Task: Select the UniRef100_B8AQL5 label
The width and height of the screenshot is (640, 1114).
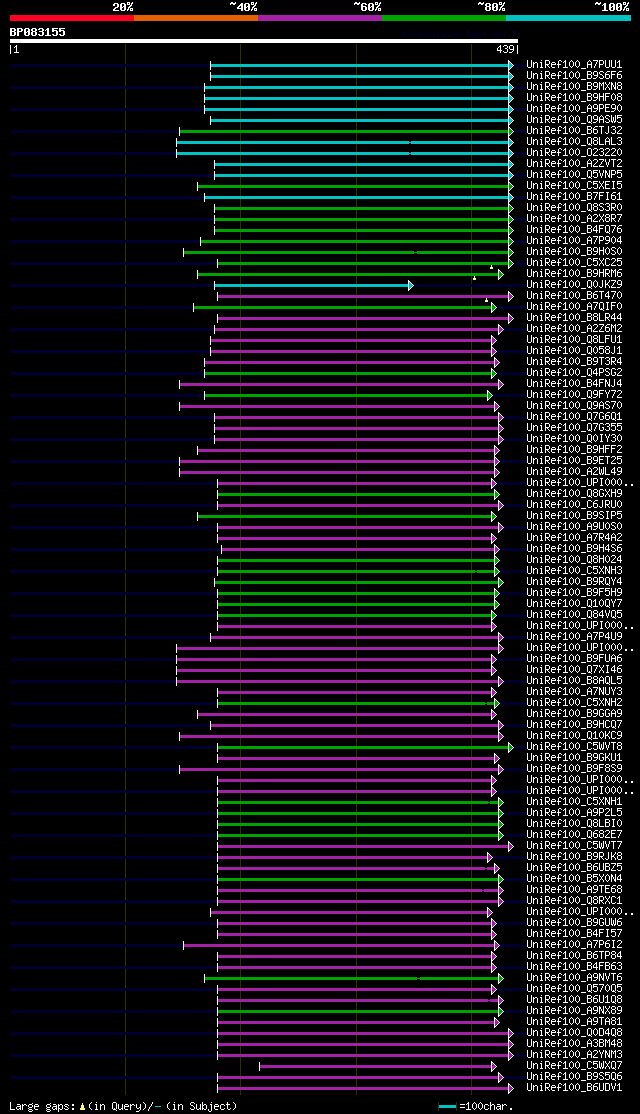Action: 575,681
